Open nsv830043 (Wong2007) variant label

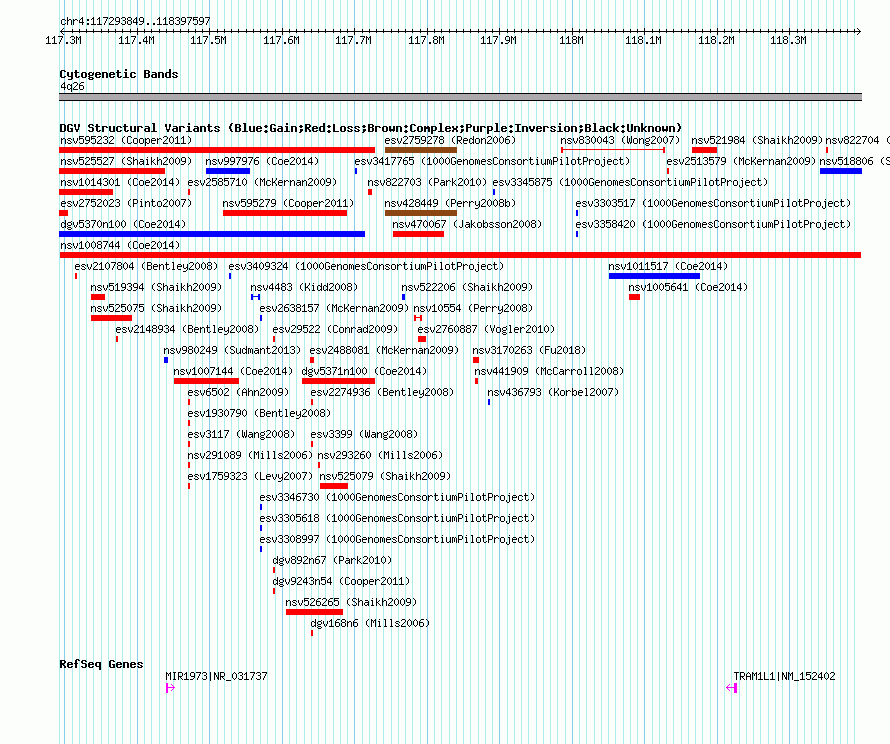pos(620,140)
